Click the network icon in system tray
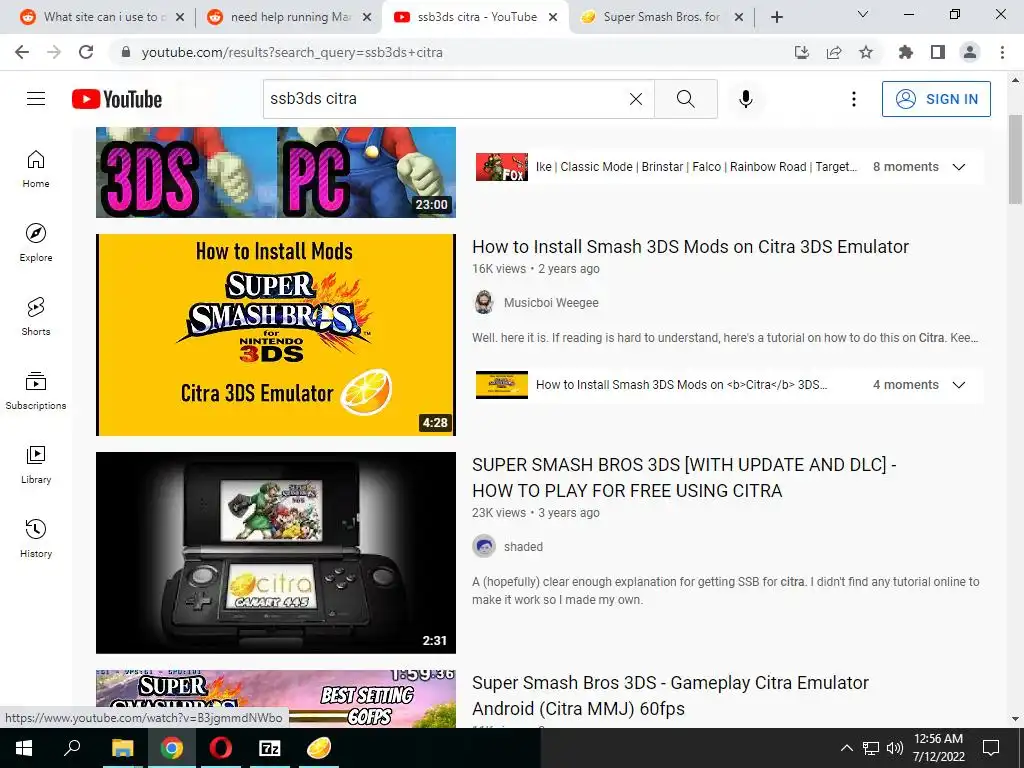Image resolution: width=1024 pixels, height=768 pixels. (871, 748)
